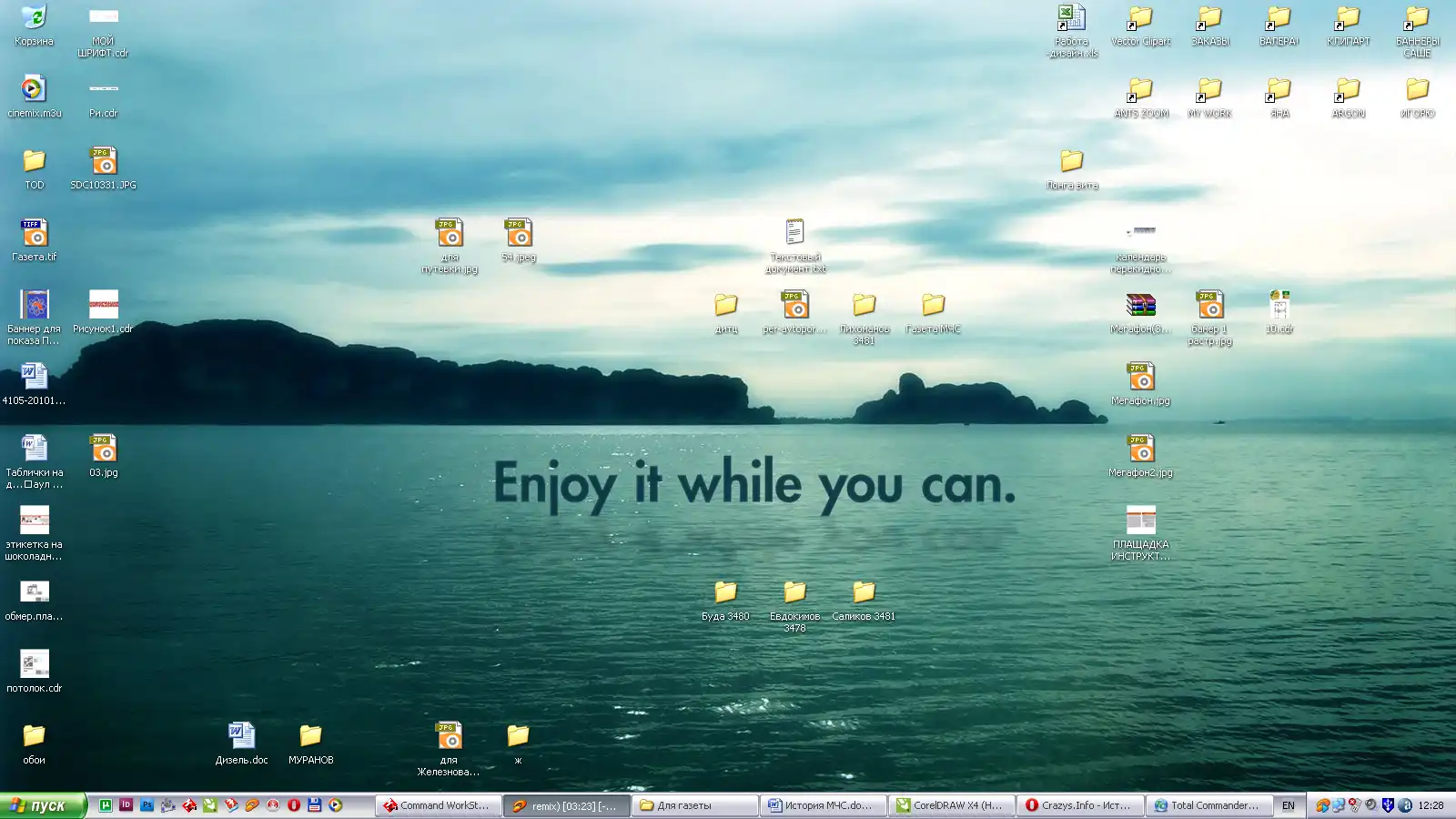This screenshot has width=1456, height=819.
Task: Select the Дизель.doc Word document
Action: tap(241, 735)
